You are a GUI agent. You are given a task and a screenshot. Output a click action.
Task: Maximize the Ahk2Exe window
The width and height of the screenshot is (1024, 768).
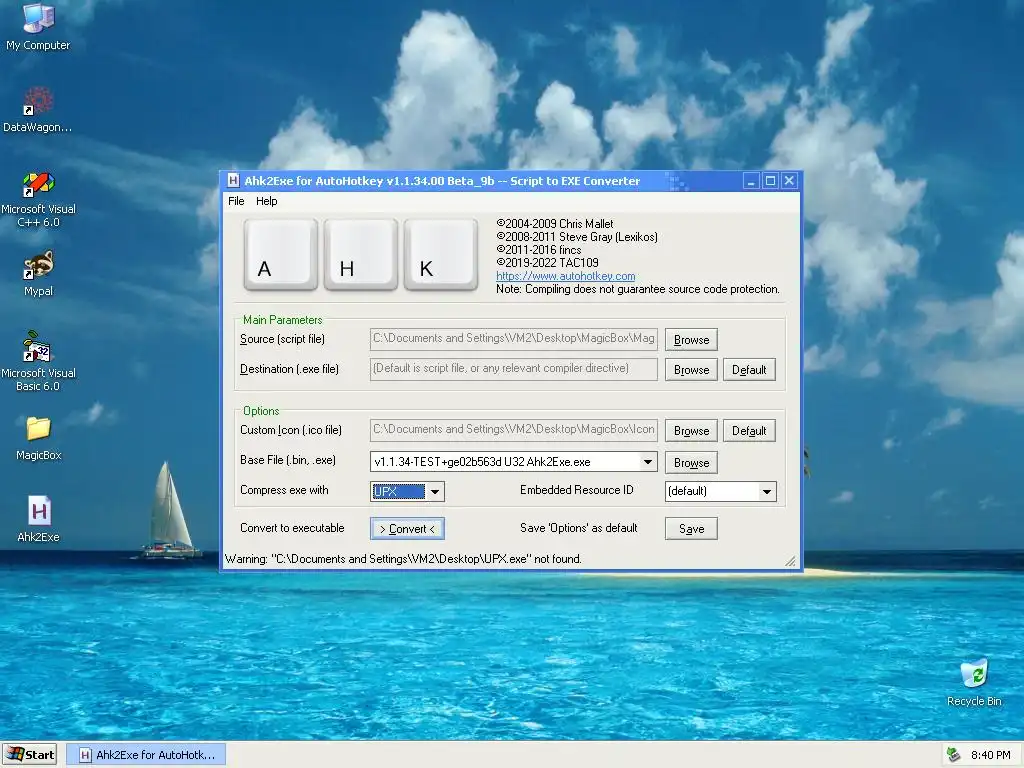click(x=770, y=181)
